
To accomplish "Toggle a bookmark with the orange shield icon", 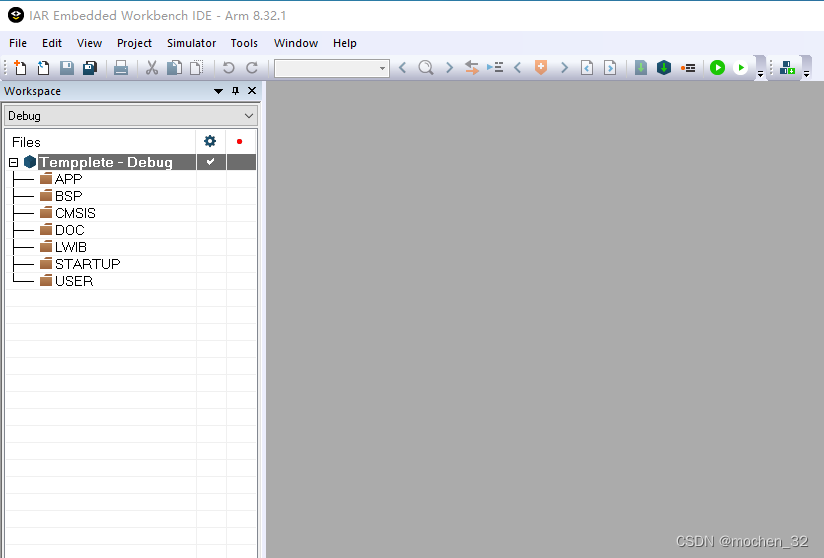I will [541, 68].
